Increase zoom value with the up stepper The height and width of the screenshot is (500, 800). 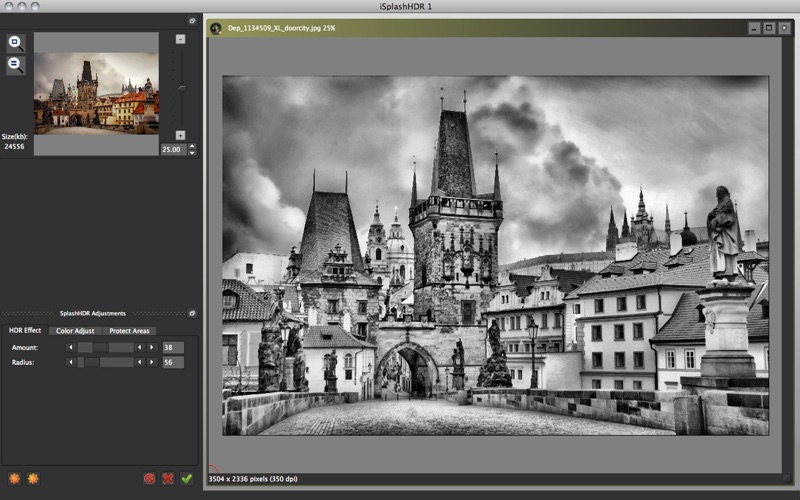[x=192, y=146]
